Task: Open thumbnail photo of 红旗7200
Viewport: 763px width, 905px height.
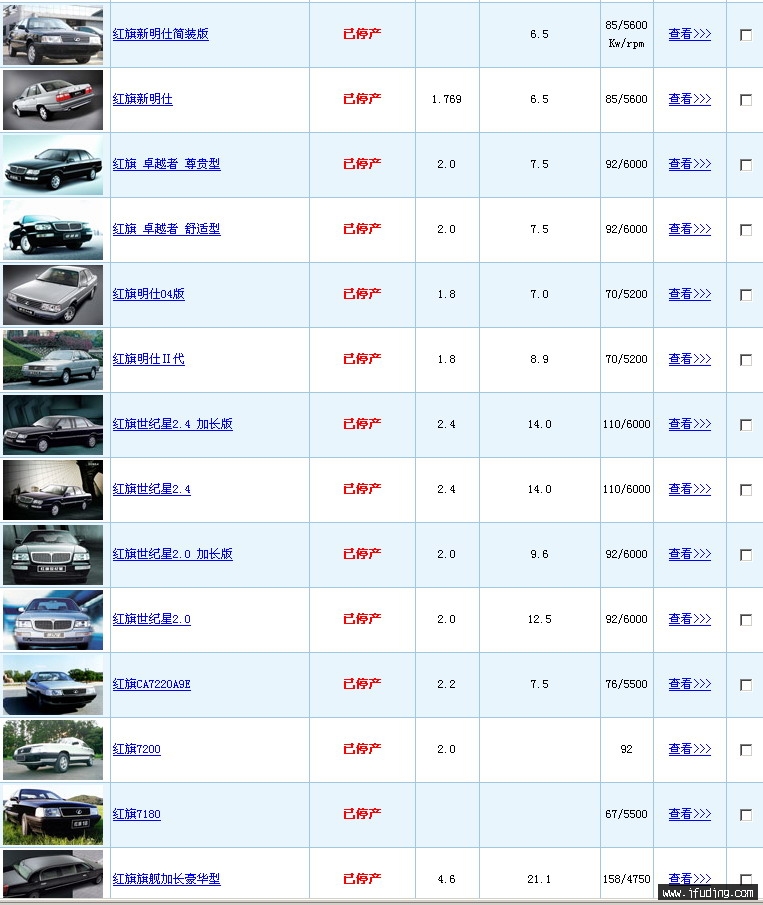Action: 53,750
